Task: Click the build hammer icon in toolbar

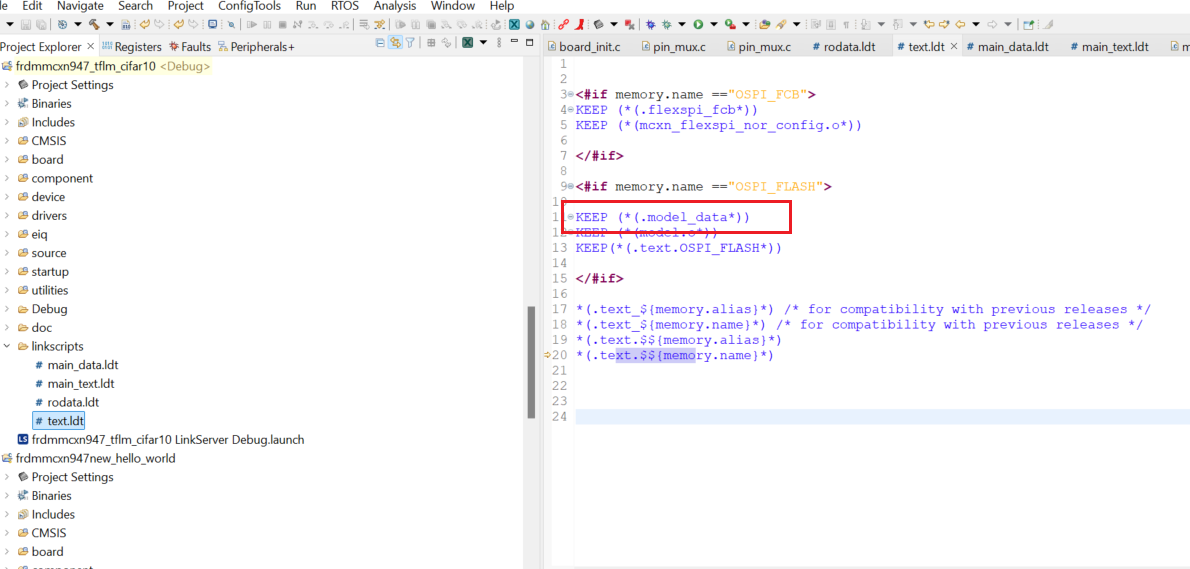Action: pyautogui.click(x=94, y=24)
